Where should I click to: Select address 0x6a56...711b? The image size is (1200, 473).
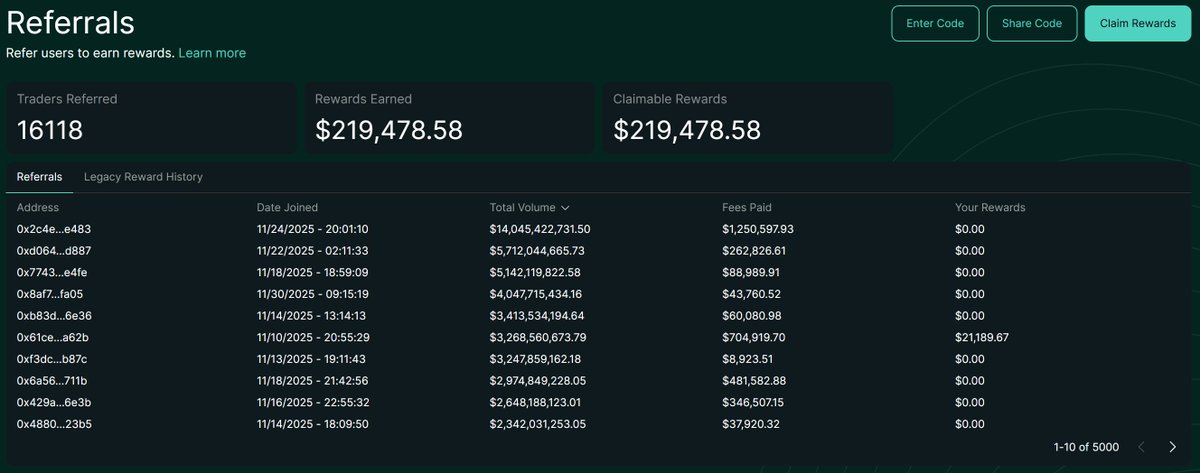pyautogui.click(x=52, y=381)
